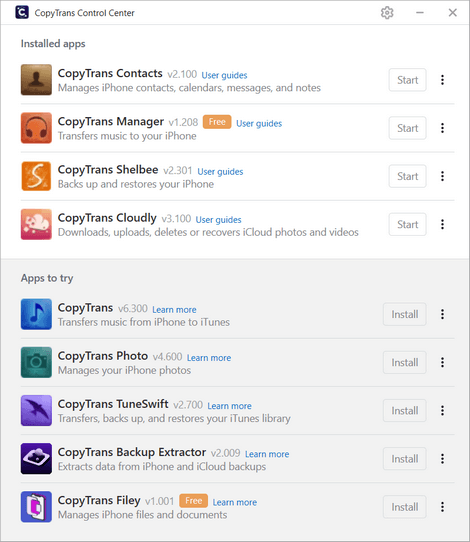Viewport: 470px width, 542px height.
Task: Click the CopyTrans TuneSwift bird icon
Action: 36,410
